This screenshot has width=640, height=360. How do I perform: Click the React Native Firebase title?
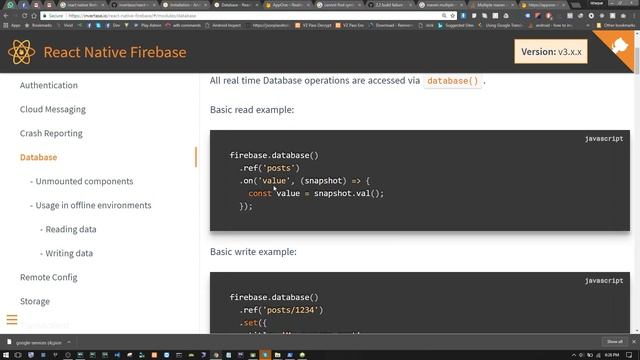(115, 52)
